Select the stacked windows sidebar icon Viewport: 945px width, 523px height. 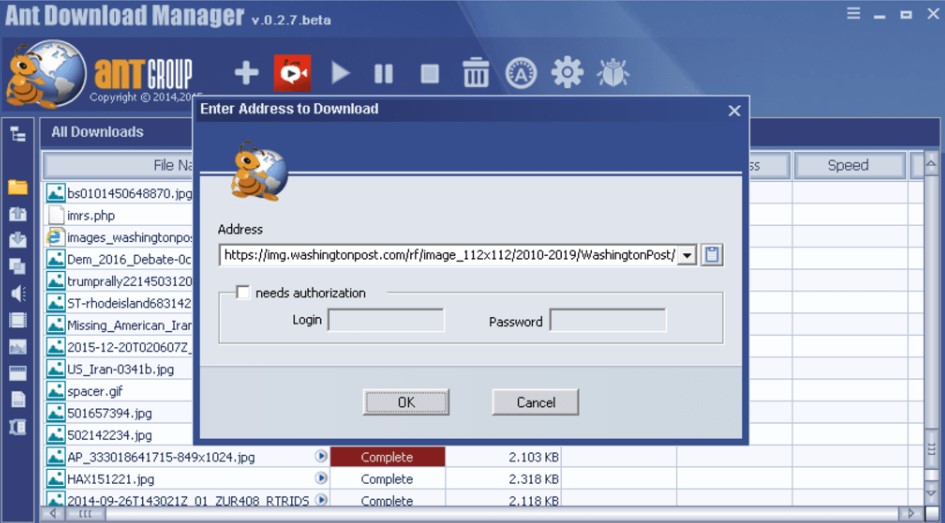(17, 266)
